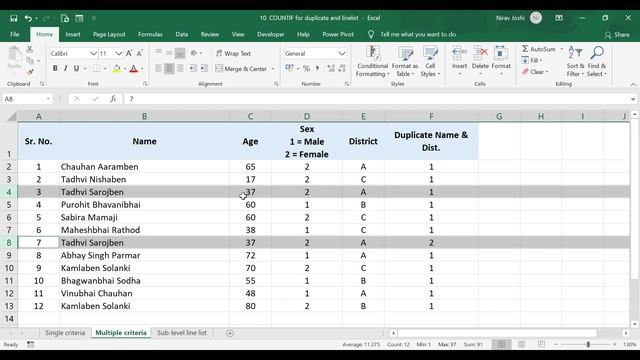Open General number format dropdown
Viewport: 640px width, 360px height.
tap(342, 53)
